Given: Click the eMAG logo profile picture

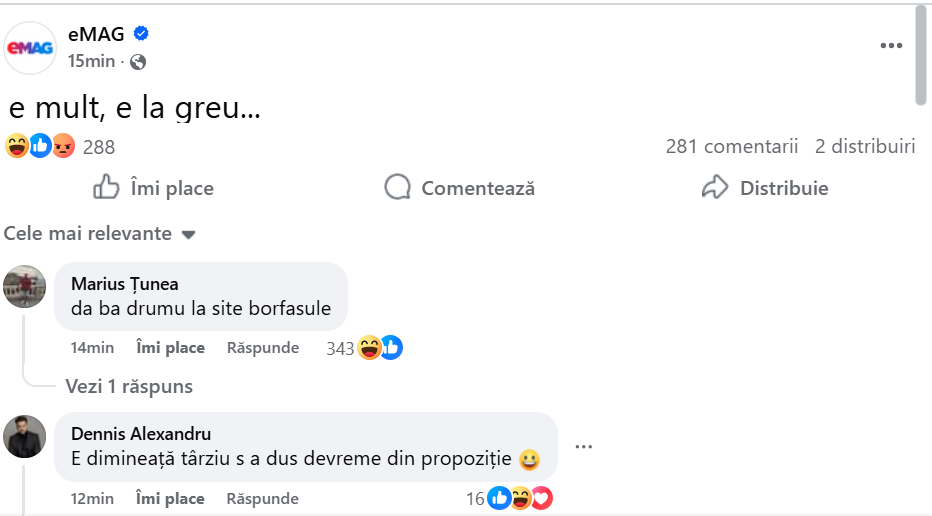Looking at the screenshot, I should [x=30, y=47].
